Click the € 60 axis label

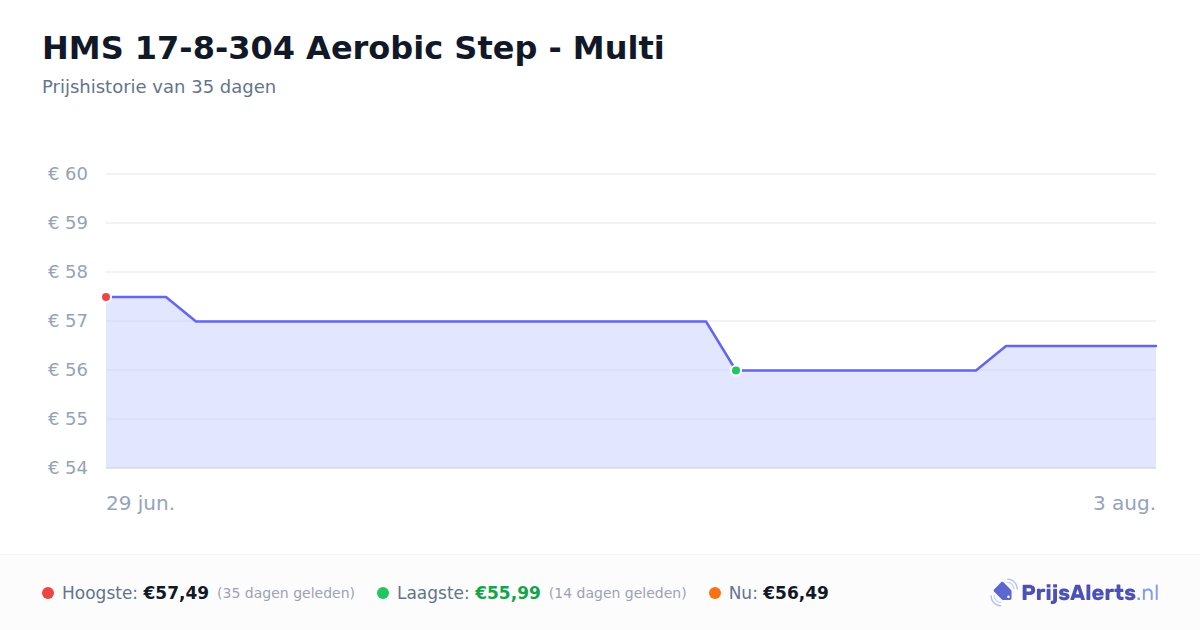(x=68, y=174)
